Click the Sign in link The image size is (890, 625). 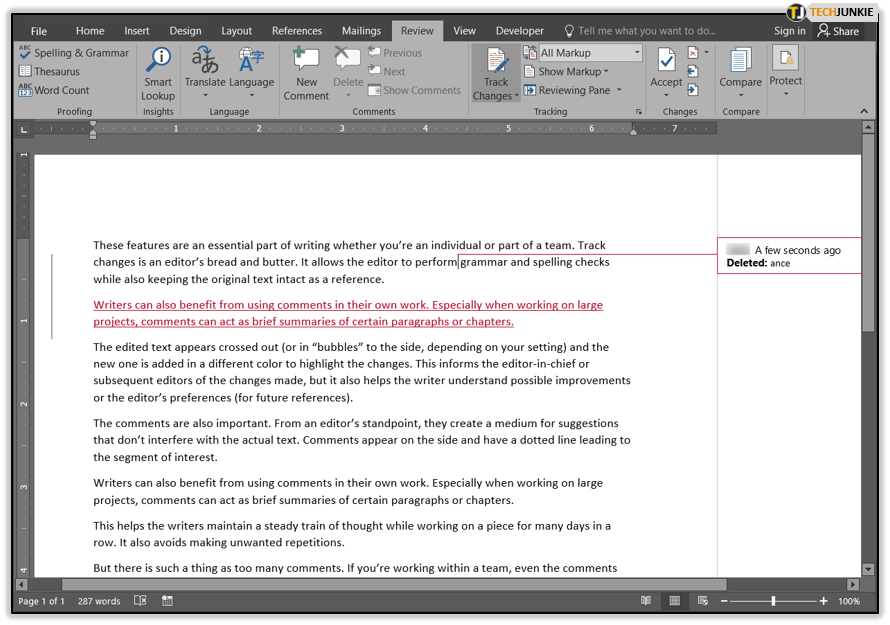pyautogui.click(x=790, y=31)
